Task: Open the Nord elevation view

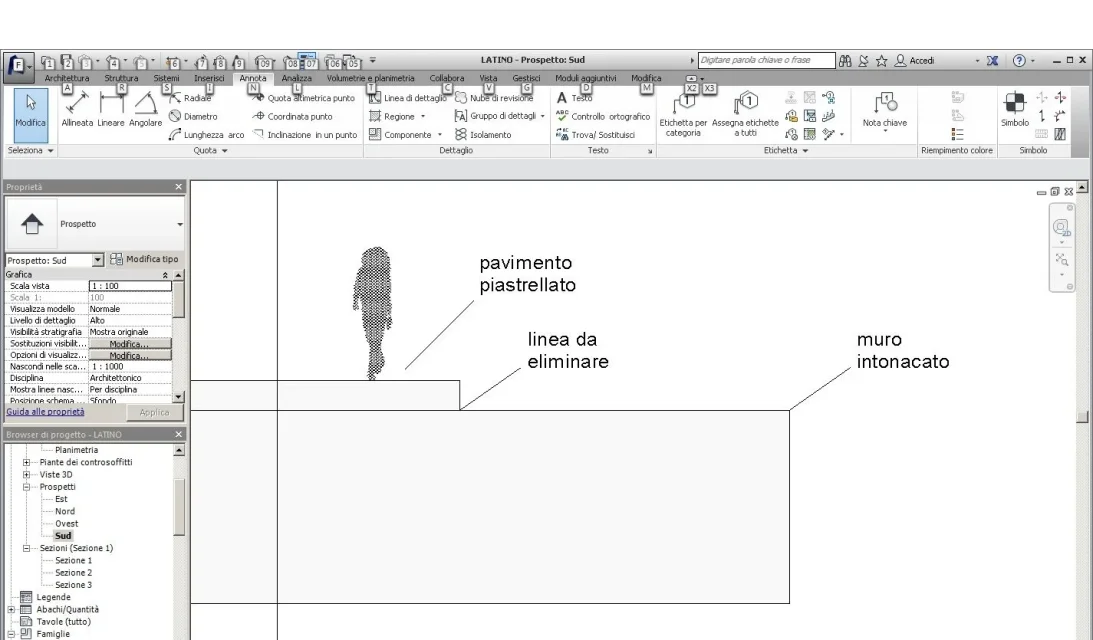Action: [x=65, y=512]
